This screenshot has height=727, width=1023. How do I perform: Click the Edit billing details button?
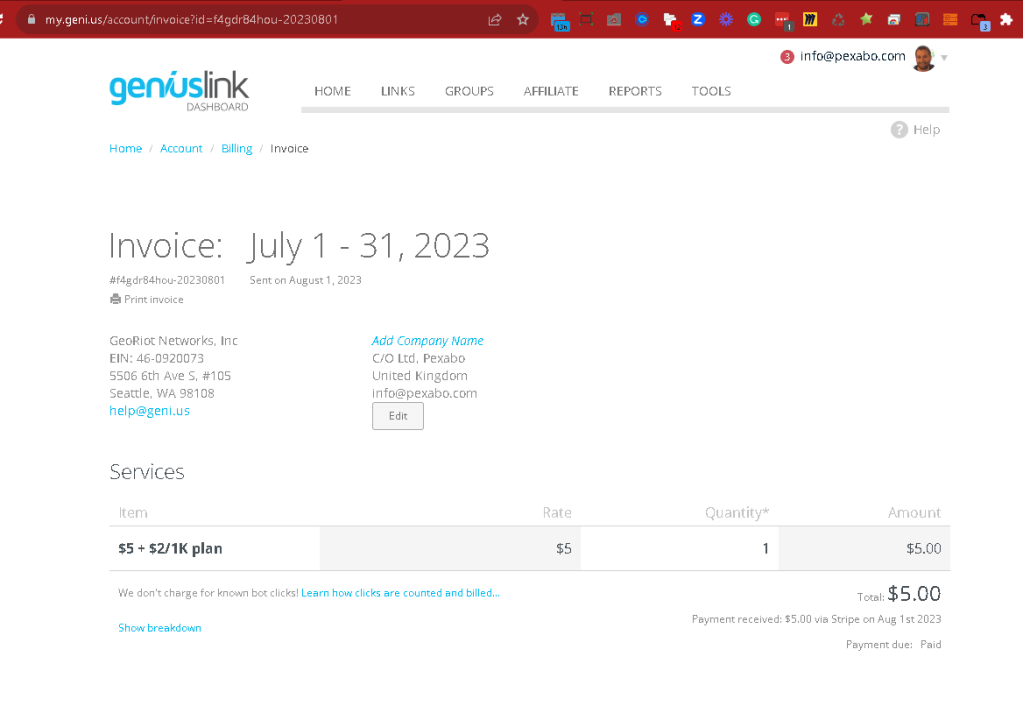pos(398,416)
